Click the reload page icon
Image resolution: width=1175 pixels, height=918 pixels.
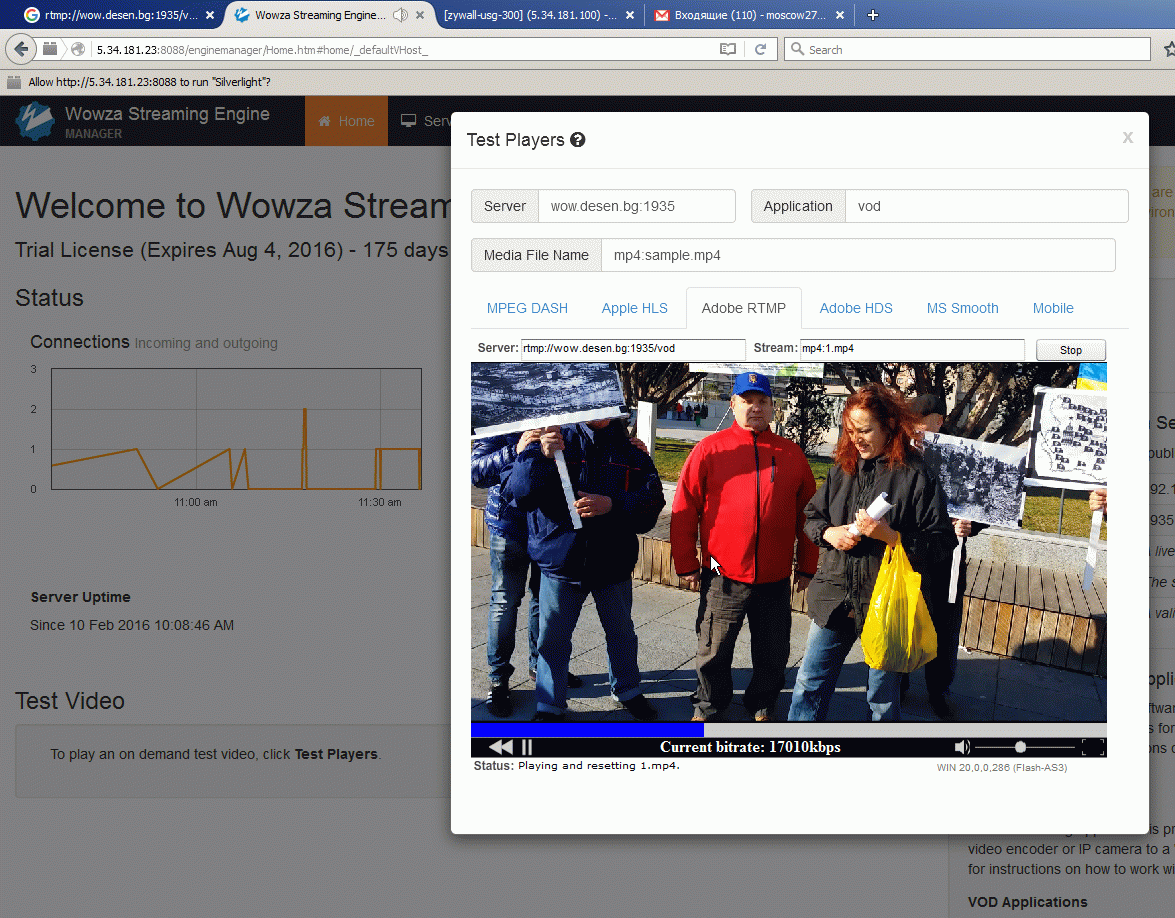point(761,49)
